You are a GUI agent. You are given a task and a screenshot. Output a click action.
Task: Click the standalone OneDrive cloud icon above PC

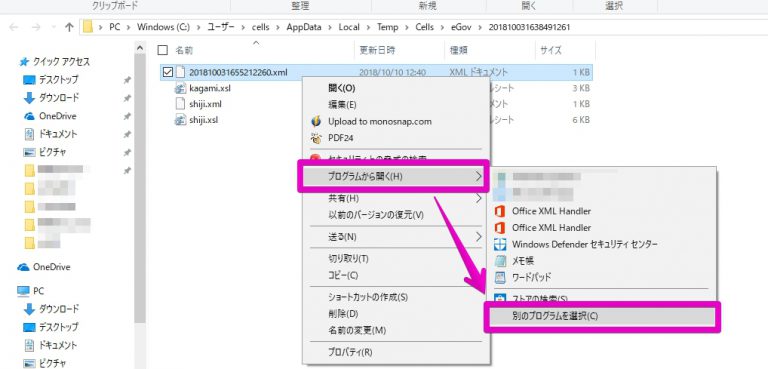click(x=23, y=267)
